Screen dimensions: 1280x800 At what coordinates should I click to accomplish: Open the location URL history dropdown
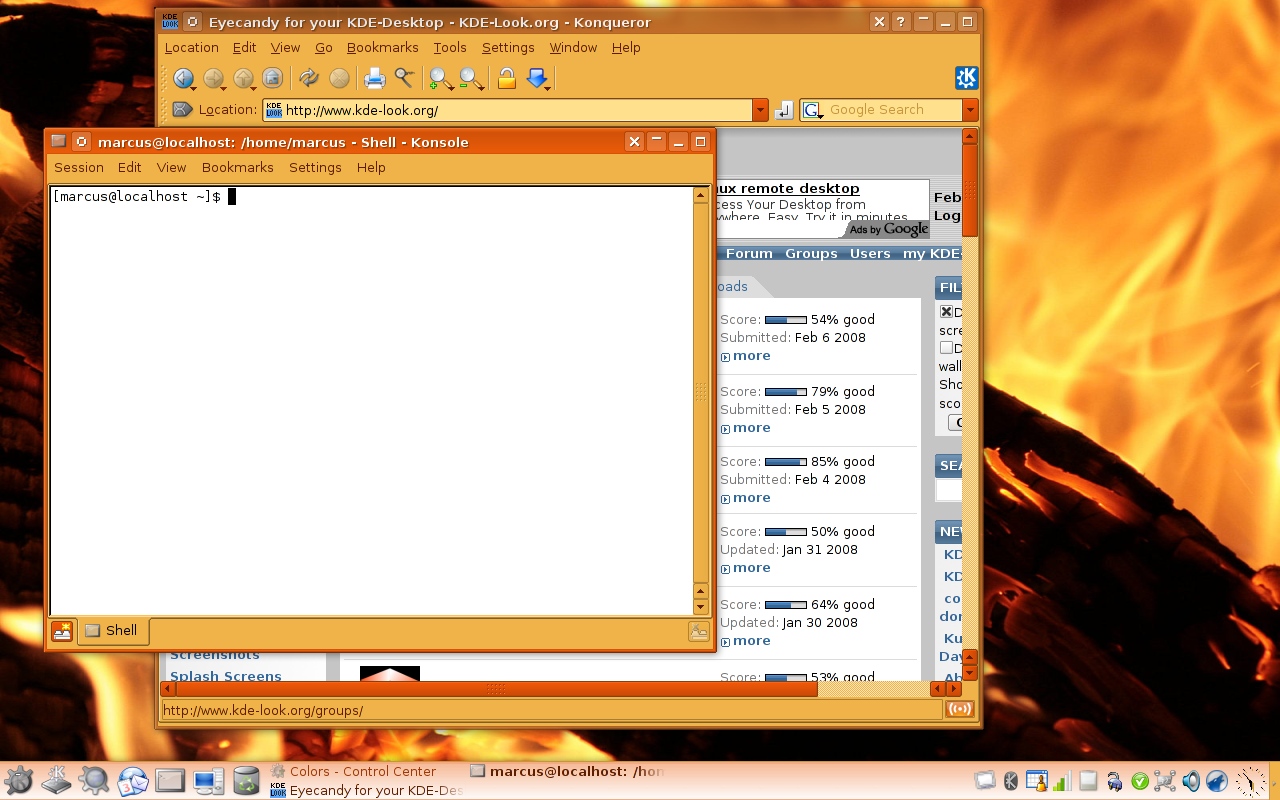[760, 110]
